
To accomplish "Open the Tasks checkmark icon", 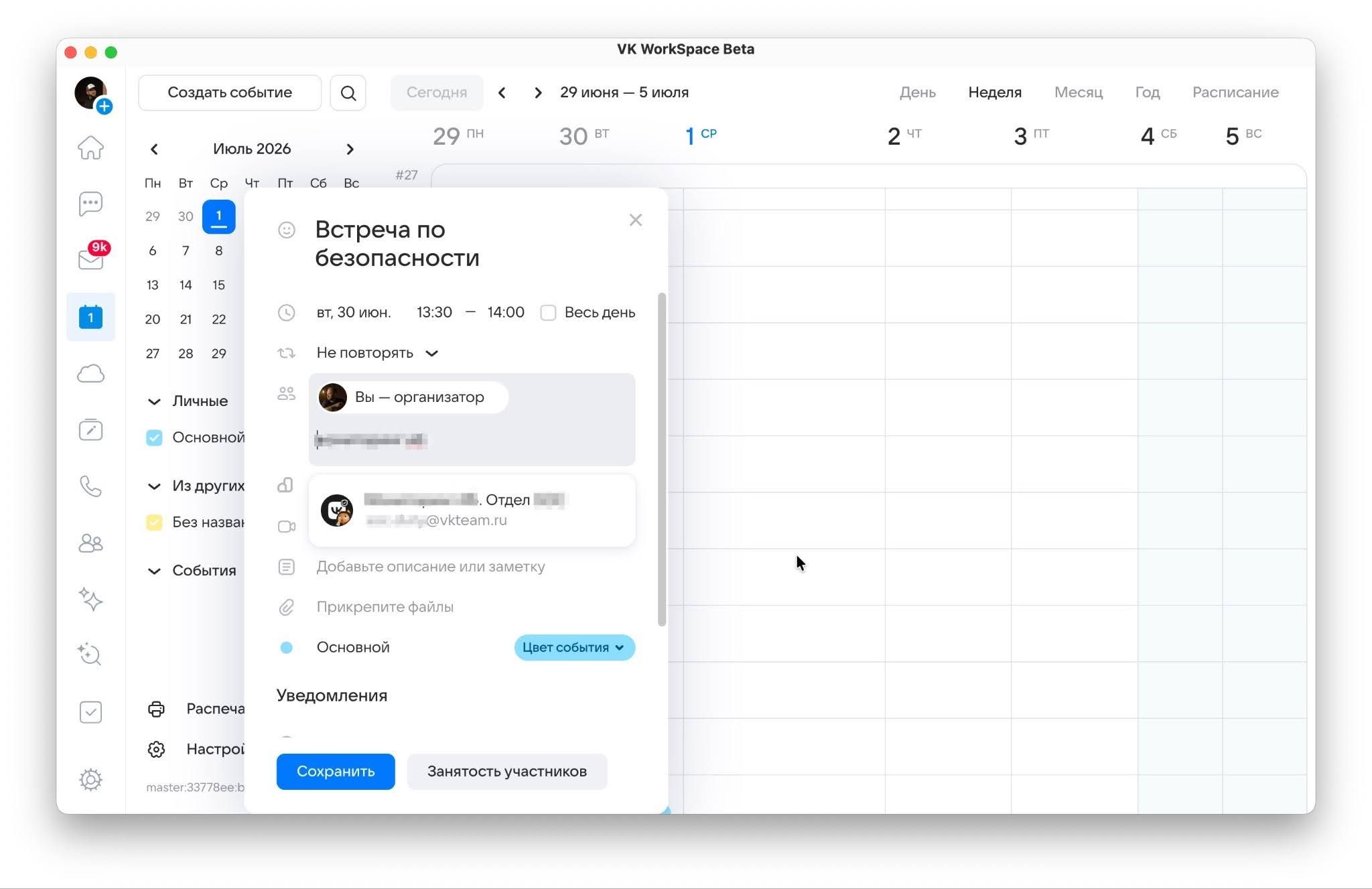I will tap(90, 711).
